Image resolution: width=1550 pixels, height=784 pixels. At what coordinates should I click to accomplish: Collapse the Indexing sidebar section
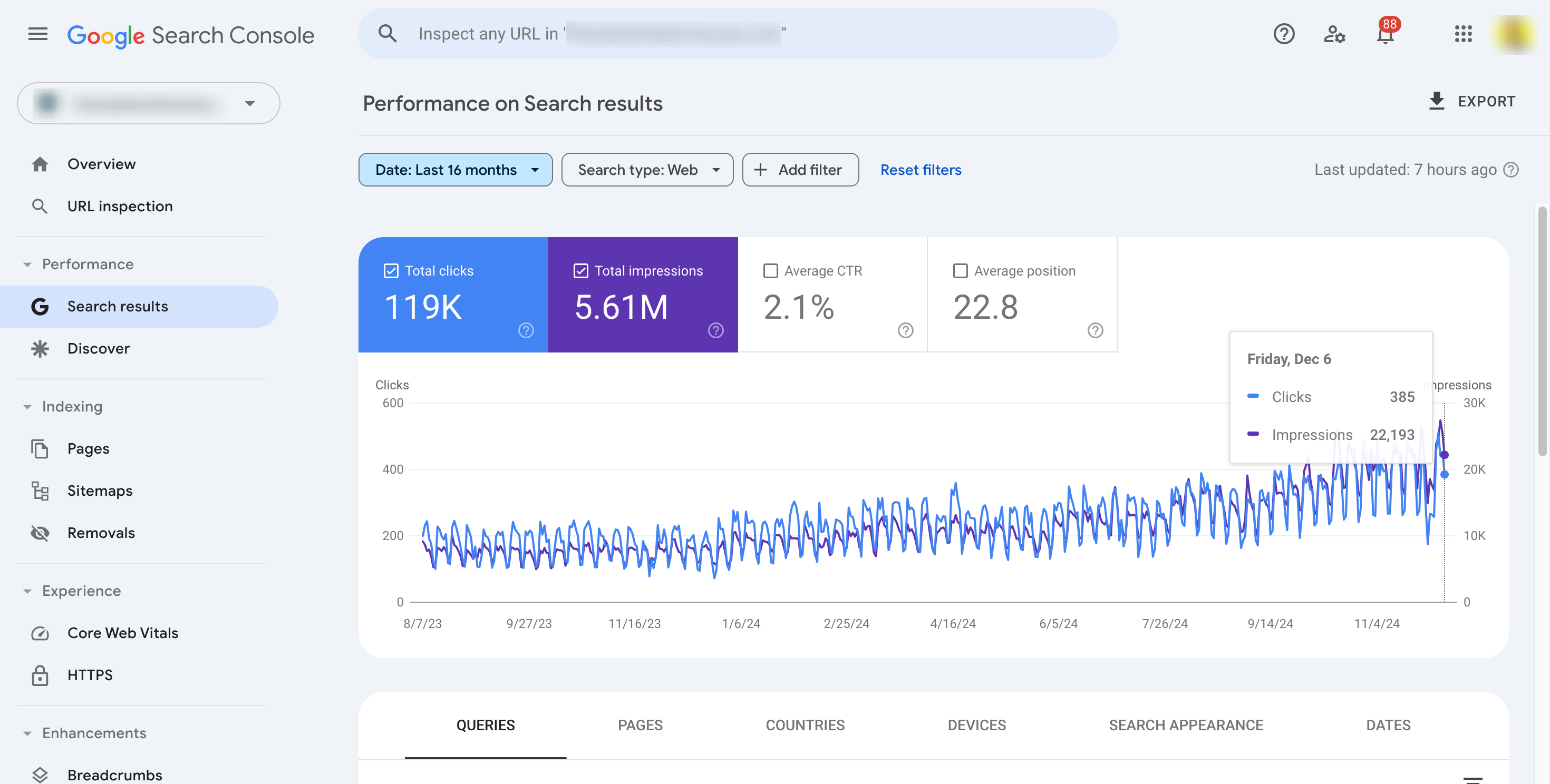click(x=27, y=407)
